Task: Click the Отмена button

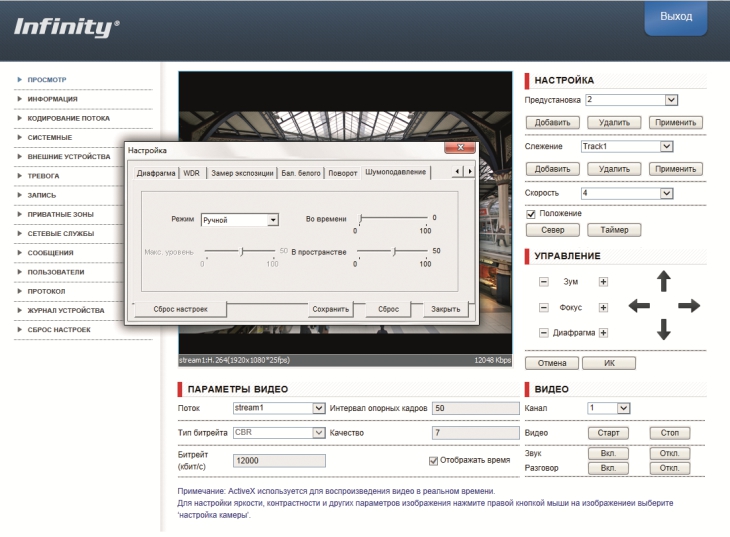Action: click(x=552, y=363)
